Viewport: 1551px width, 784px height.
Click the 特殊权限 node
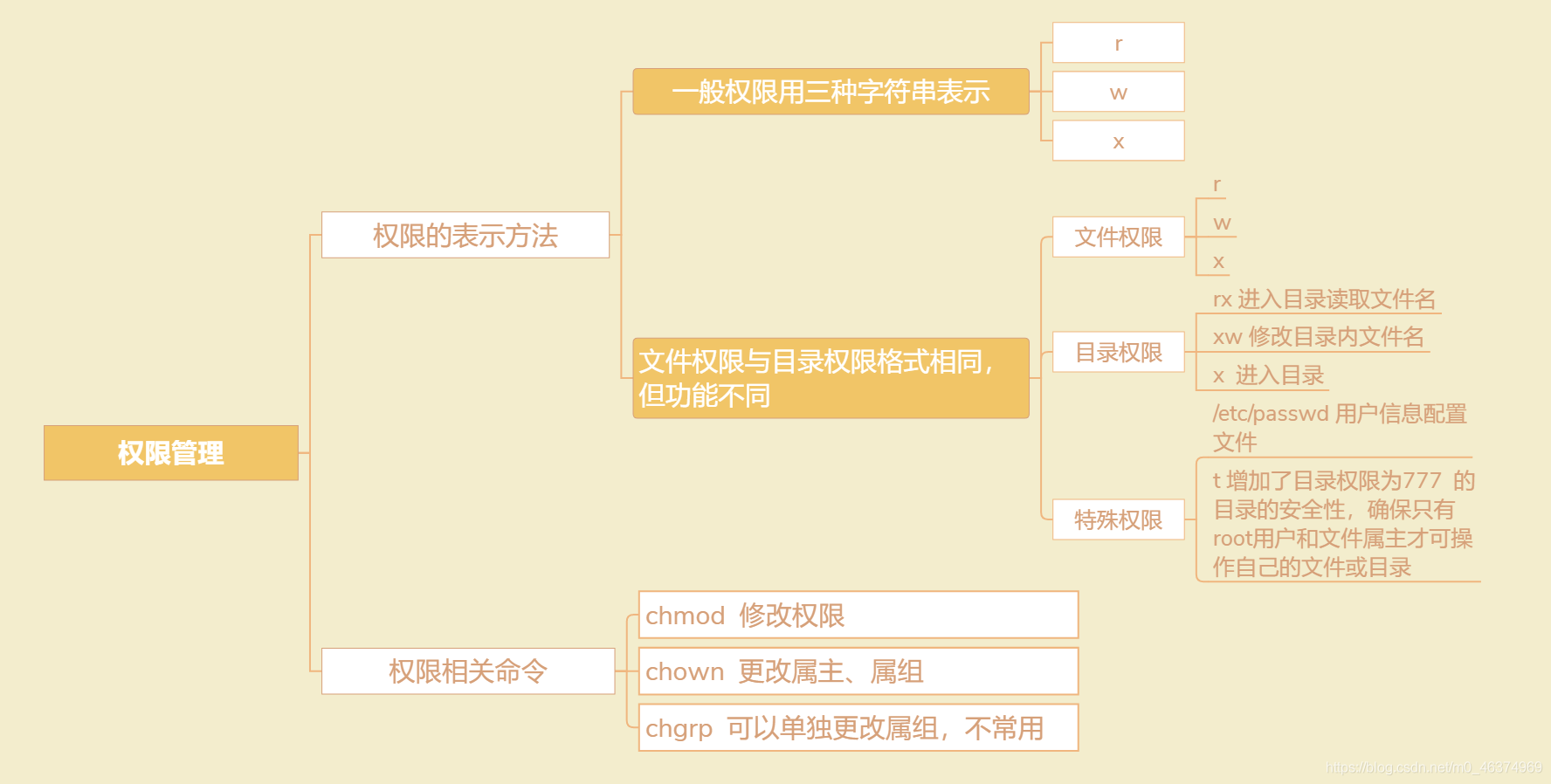pyautogui.click(x=1118, y=519)
